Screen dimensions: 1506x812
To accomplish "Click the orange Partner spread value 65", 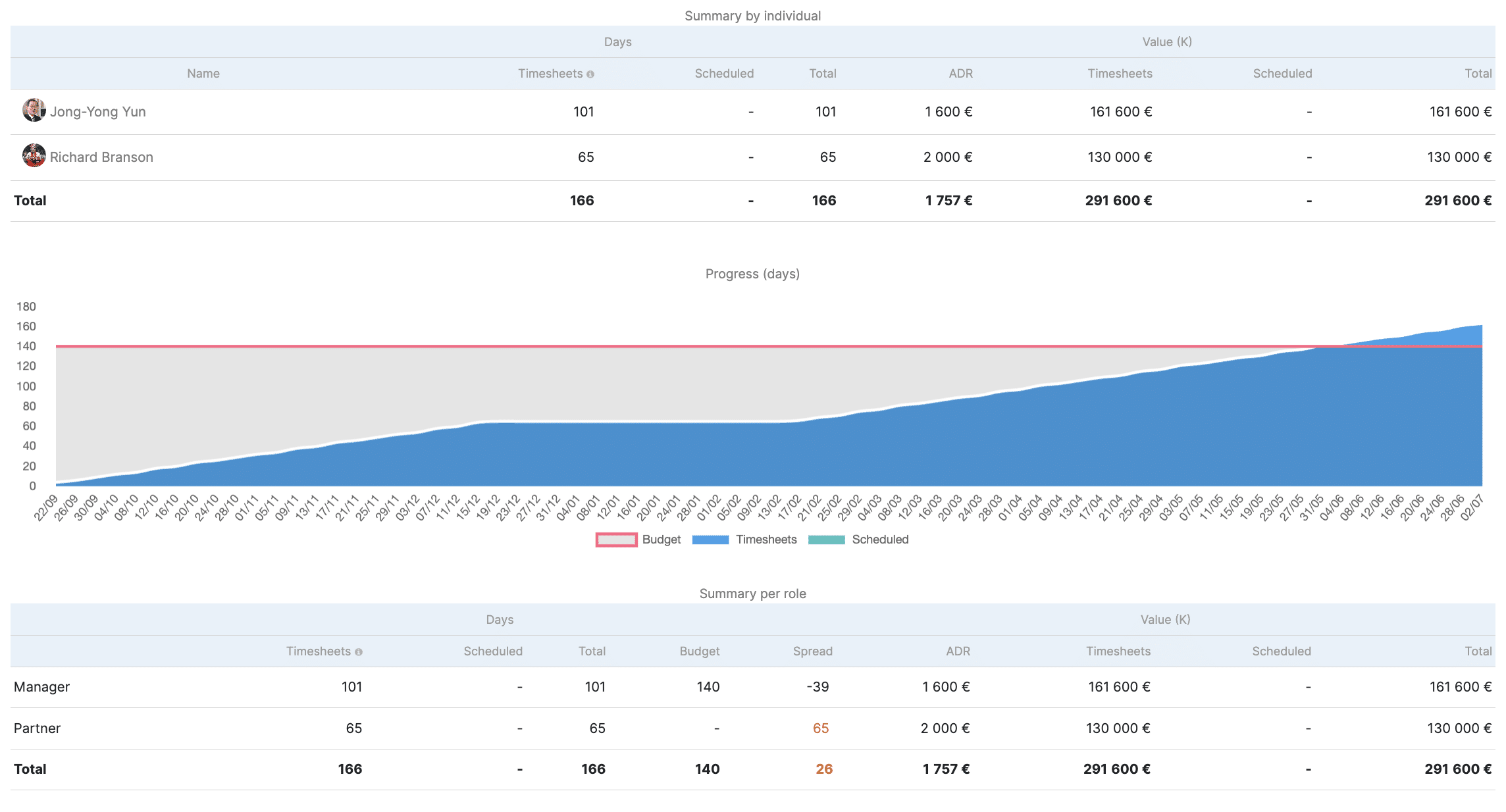I will (820, 728).
